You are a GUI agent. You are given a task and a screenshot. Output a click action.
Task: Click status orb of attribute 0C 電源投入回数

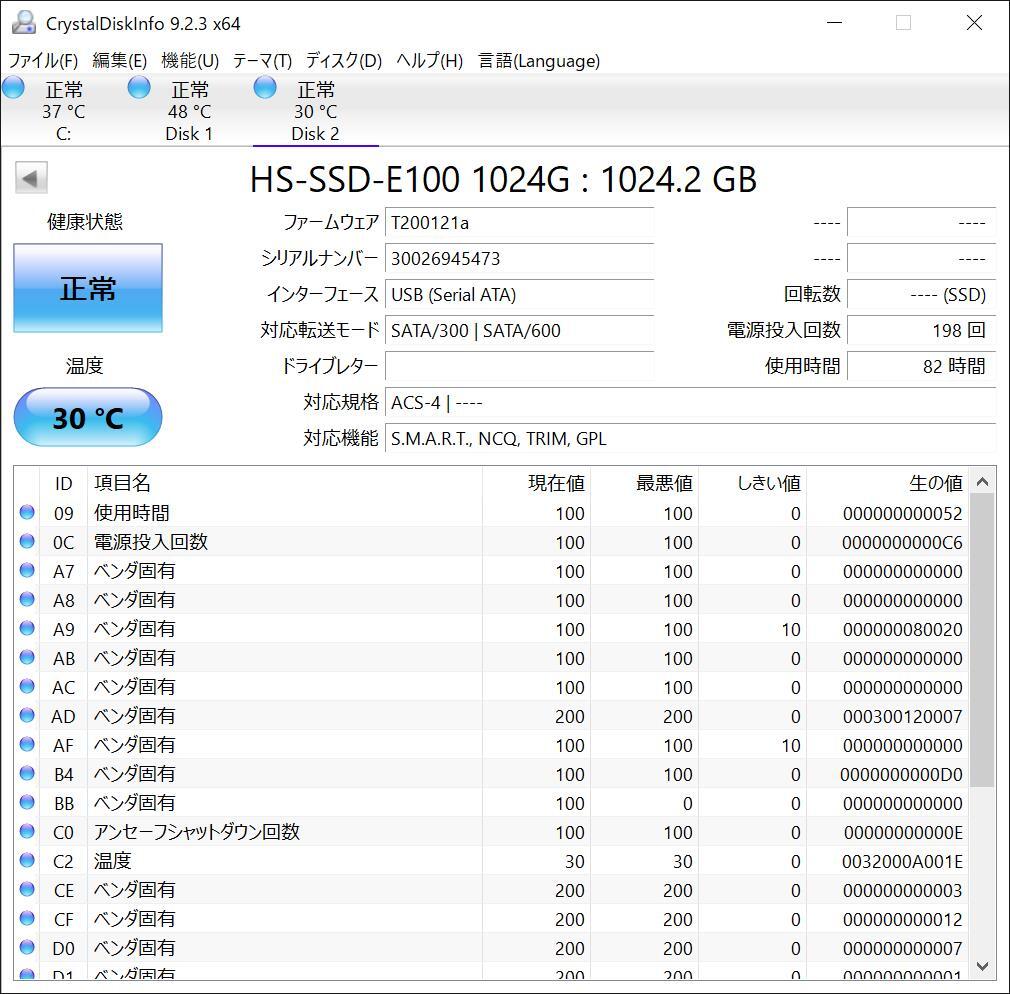pos(27,541)
